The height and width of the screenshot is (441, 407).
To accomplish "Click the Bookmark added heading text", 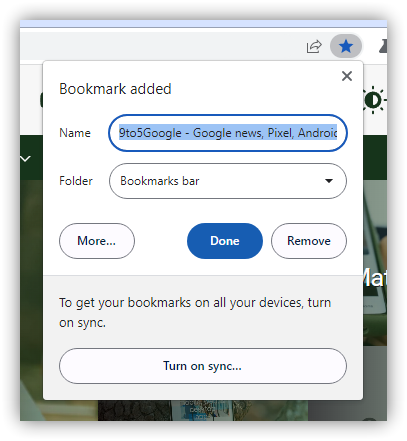I will (115, 89).
